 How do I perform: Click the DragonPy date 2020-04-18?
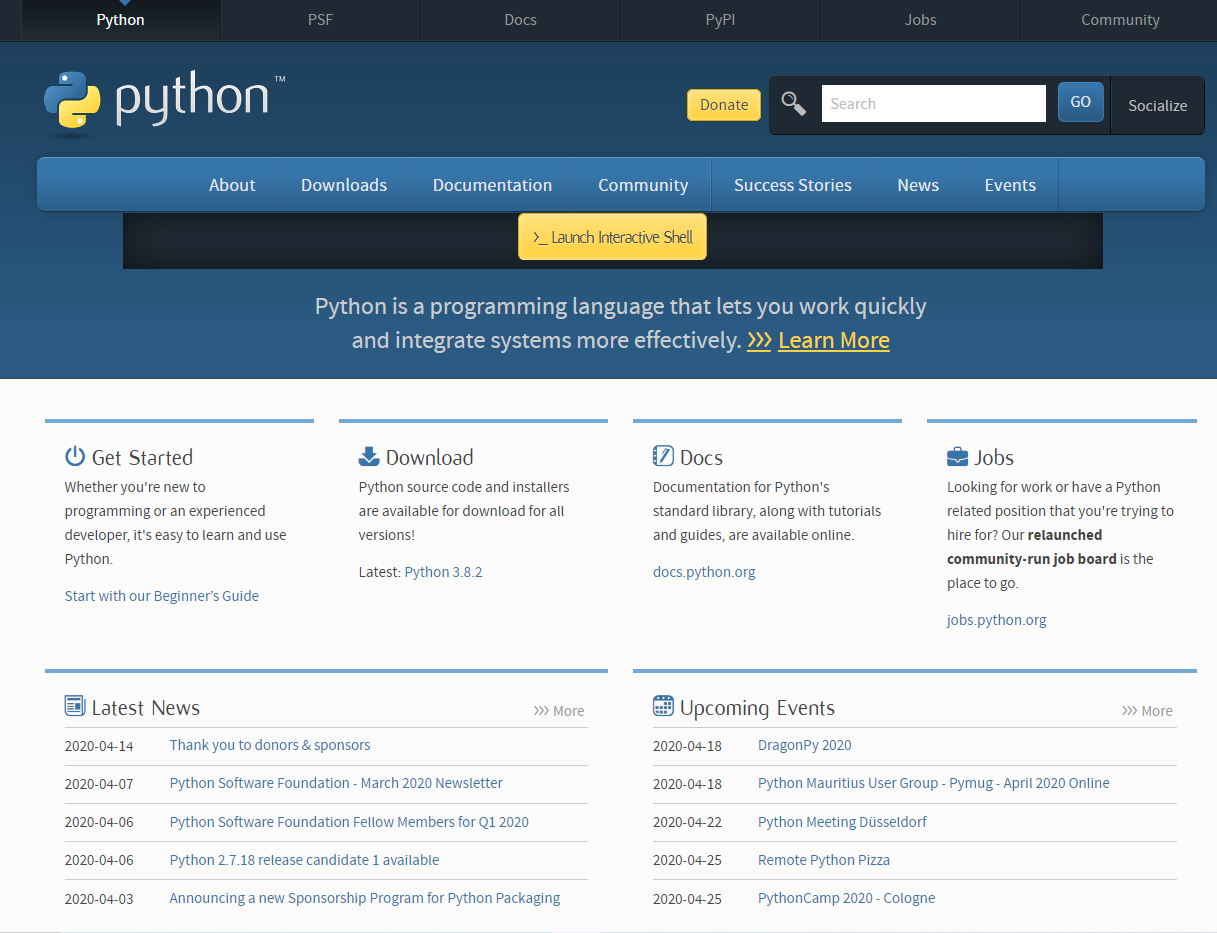[687, 746]
